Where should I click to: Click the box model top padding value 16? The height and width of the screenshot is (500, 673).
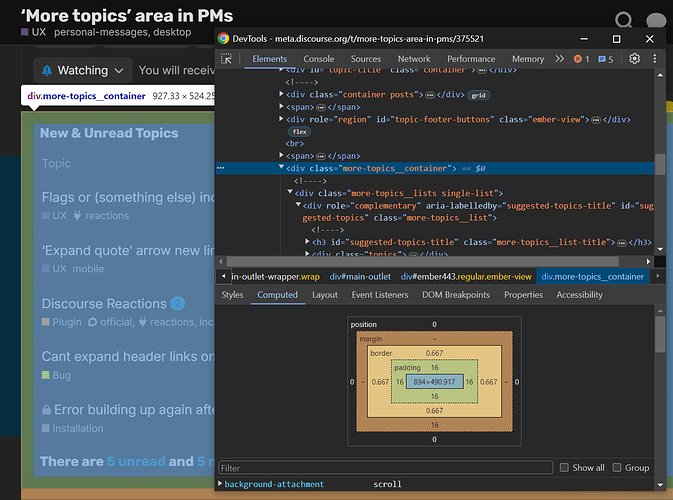coord(435,367)
